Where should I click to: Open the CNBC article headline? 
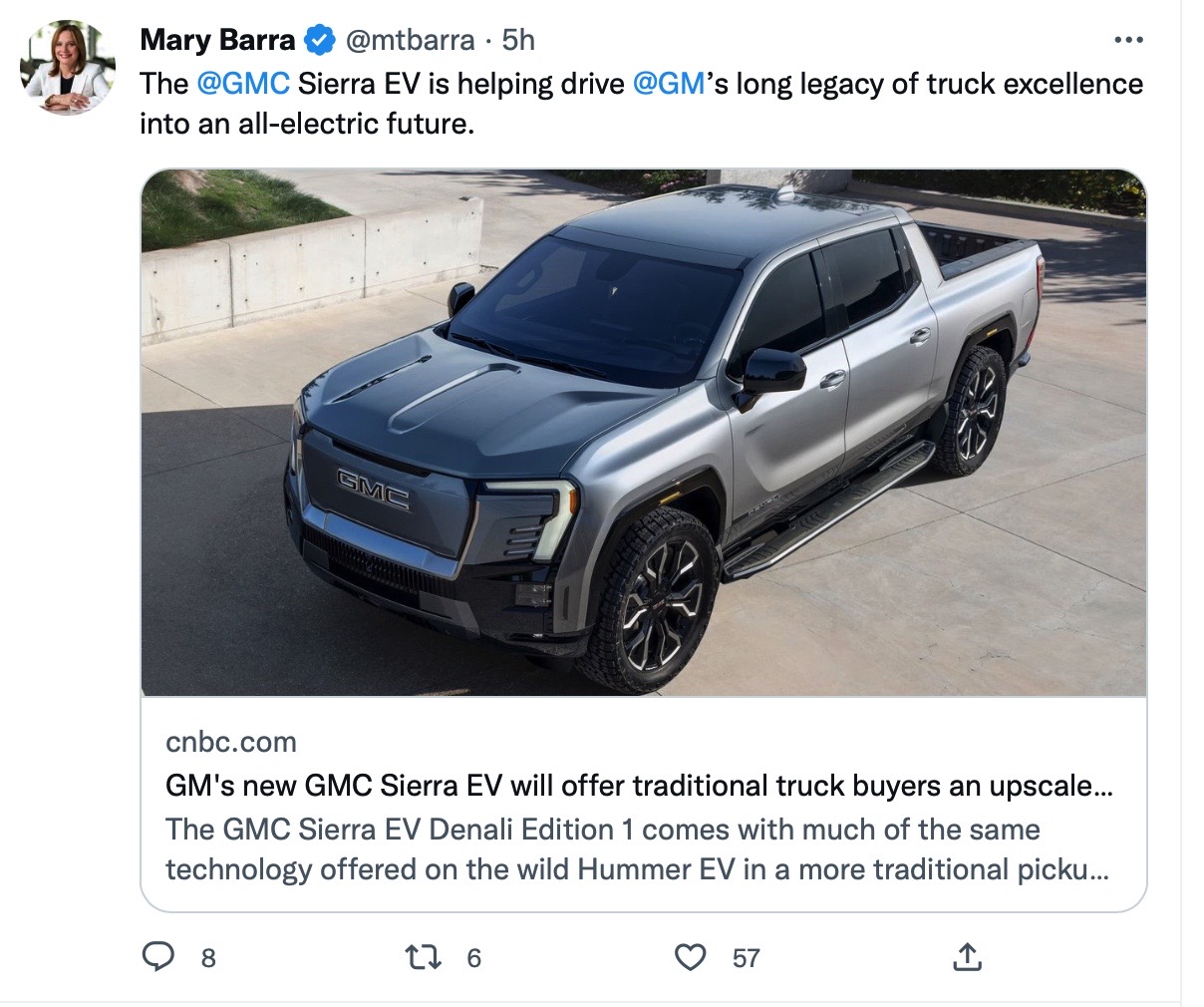(638, 786)
